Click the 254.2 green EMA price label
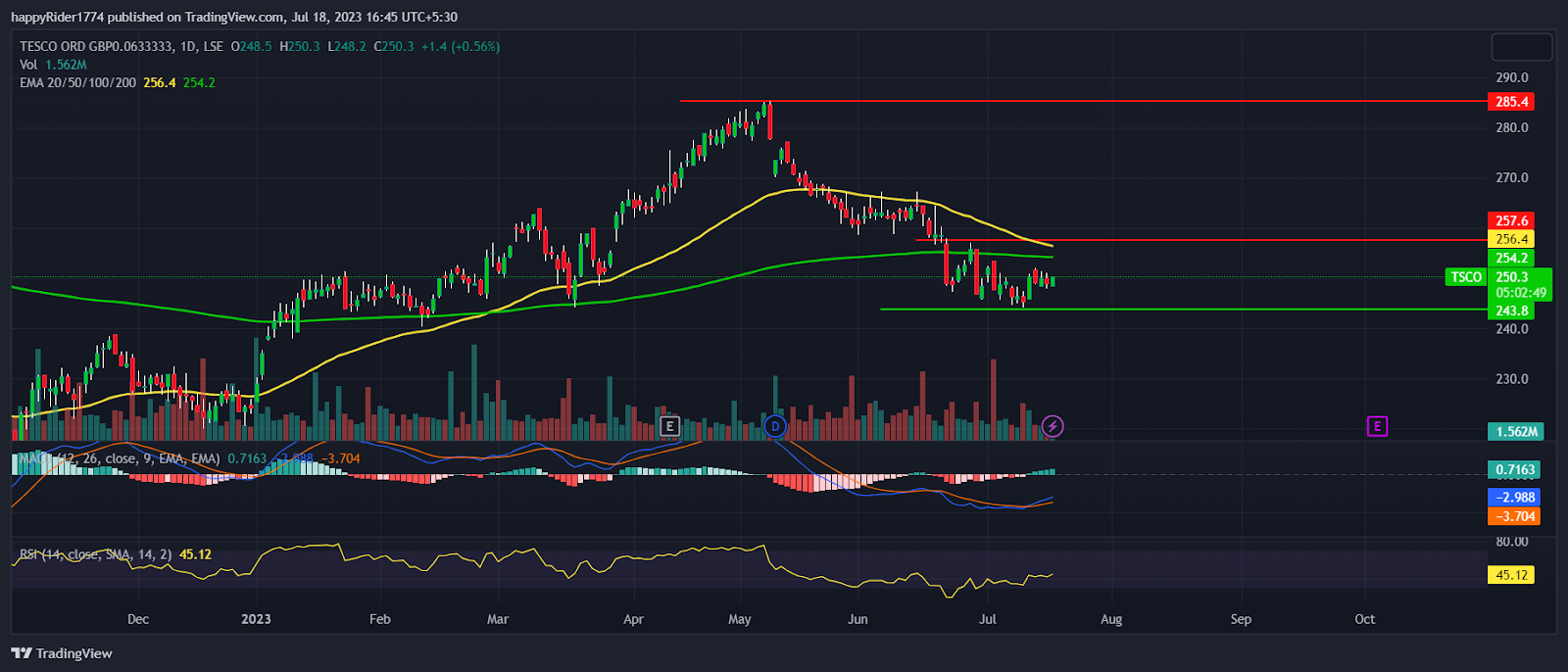 click(1511, 258)
